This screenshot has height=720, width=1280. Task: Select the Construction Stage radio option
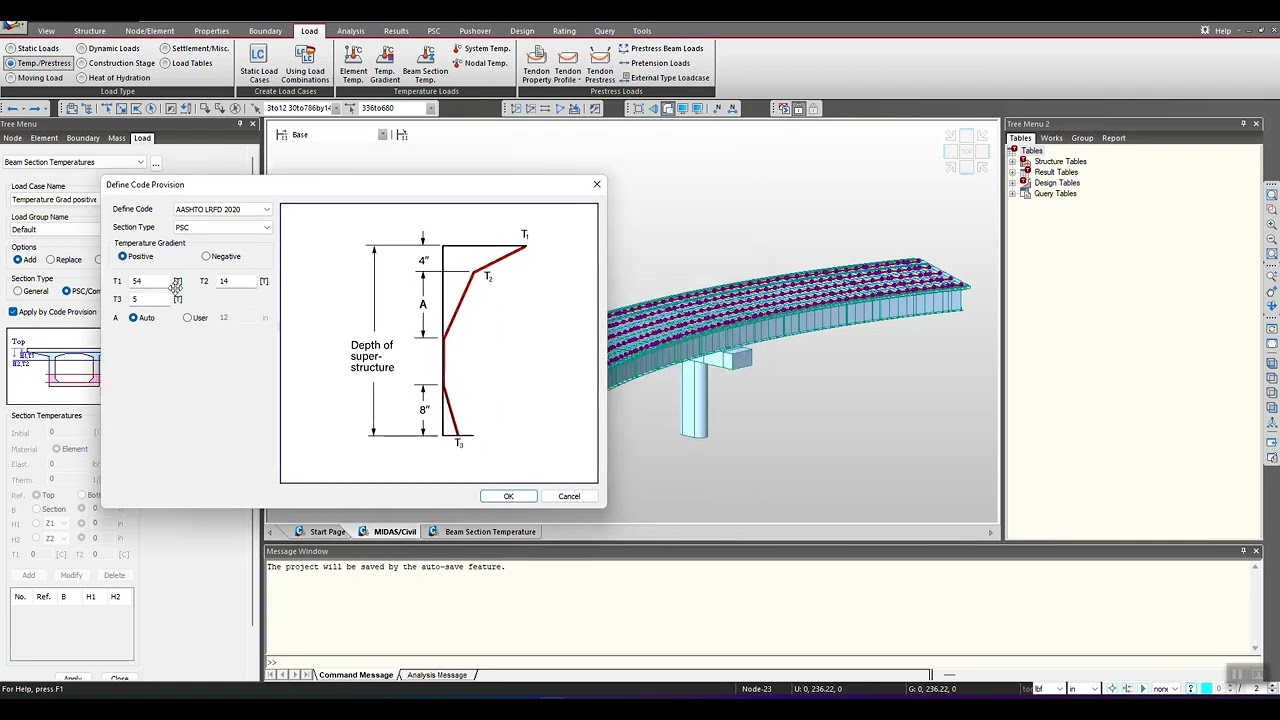pyautogui.click(x=82, y=63)
